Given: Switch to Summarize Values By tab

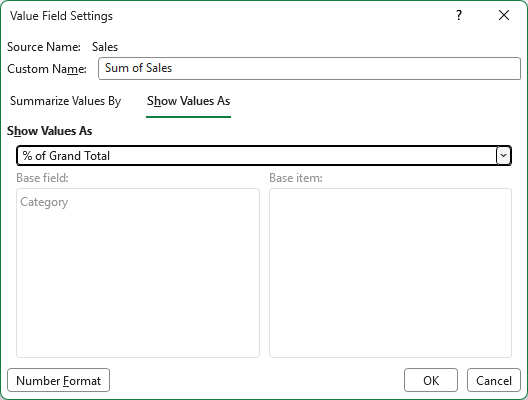Looking at the screenshot, I should [66, 101].
